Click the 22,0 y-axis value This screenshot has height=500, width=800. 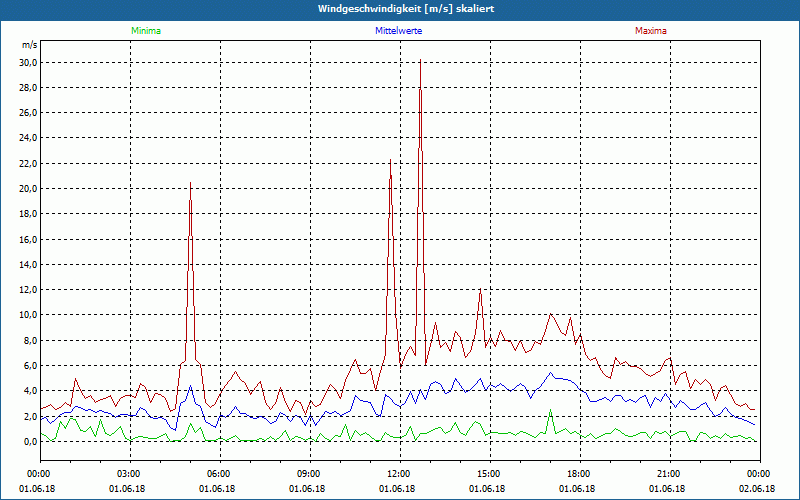[29, 164]
